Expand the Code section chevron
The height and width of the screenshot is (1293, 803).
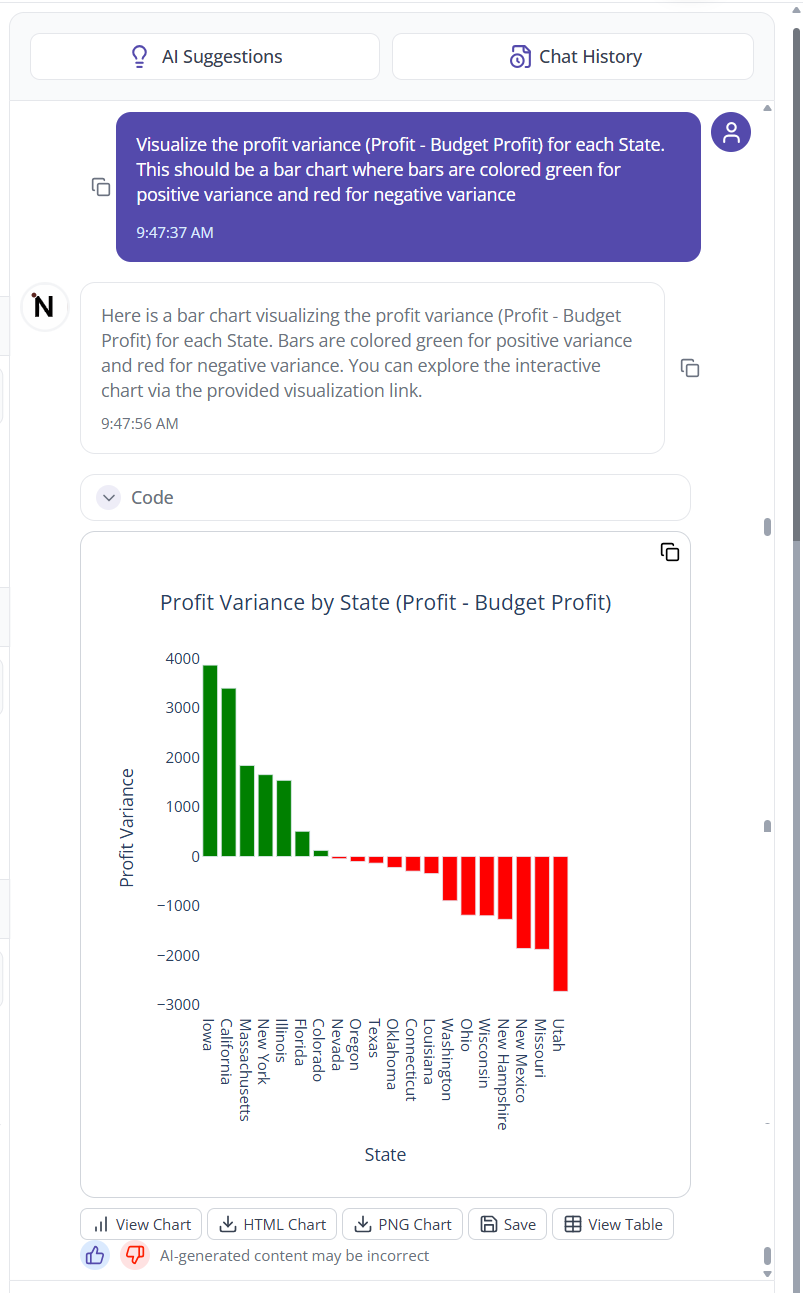click(109, 498)
